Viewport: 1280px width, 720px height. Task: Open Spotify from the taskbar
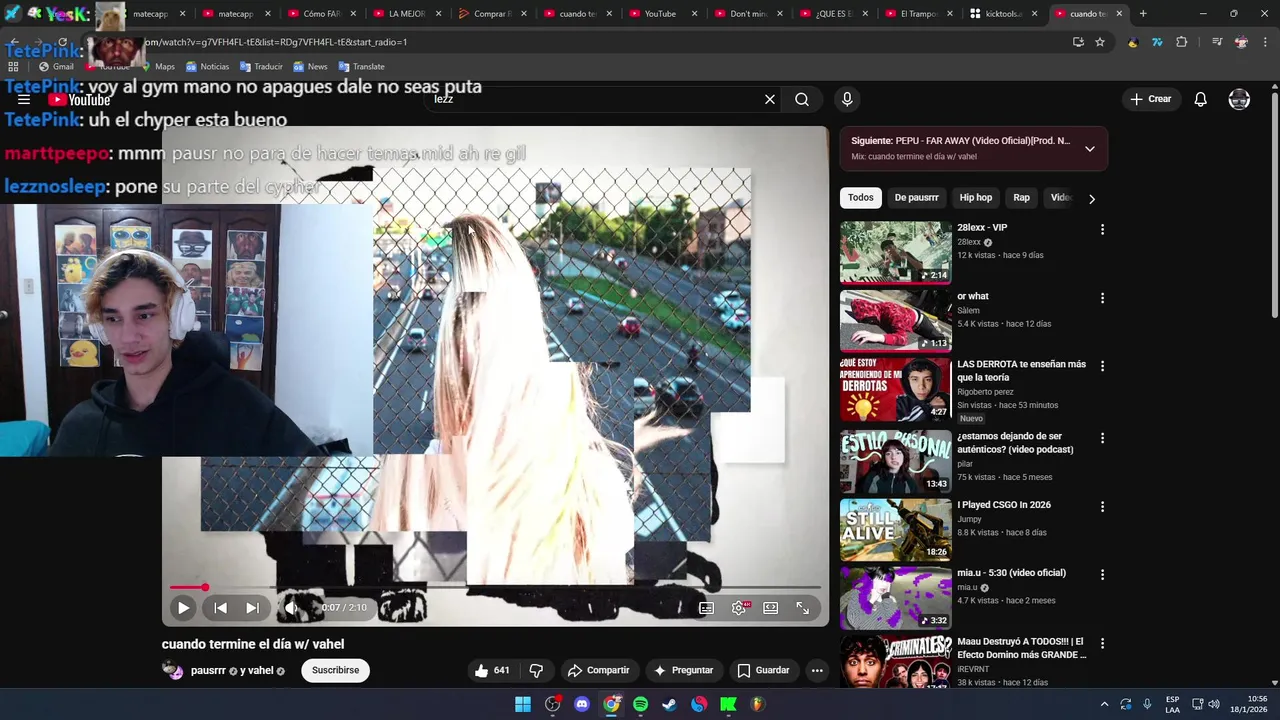pyautogui.click(x=640, y=704)
